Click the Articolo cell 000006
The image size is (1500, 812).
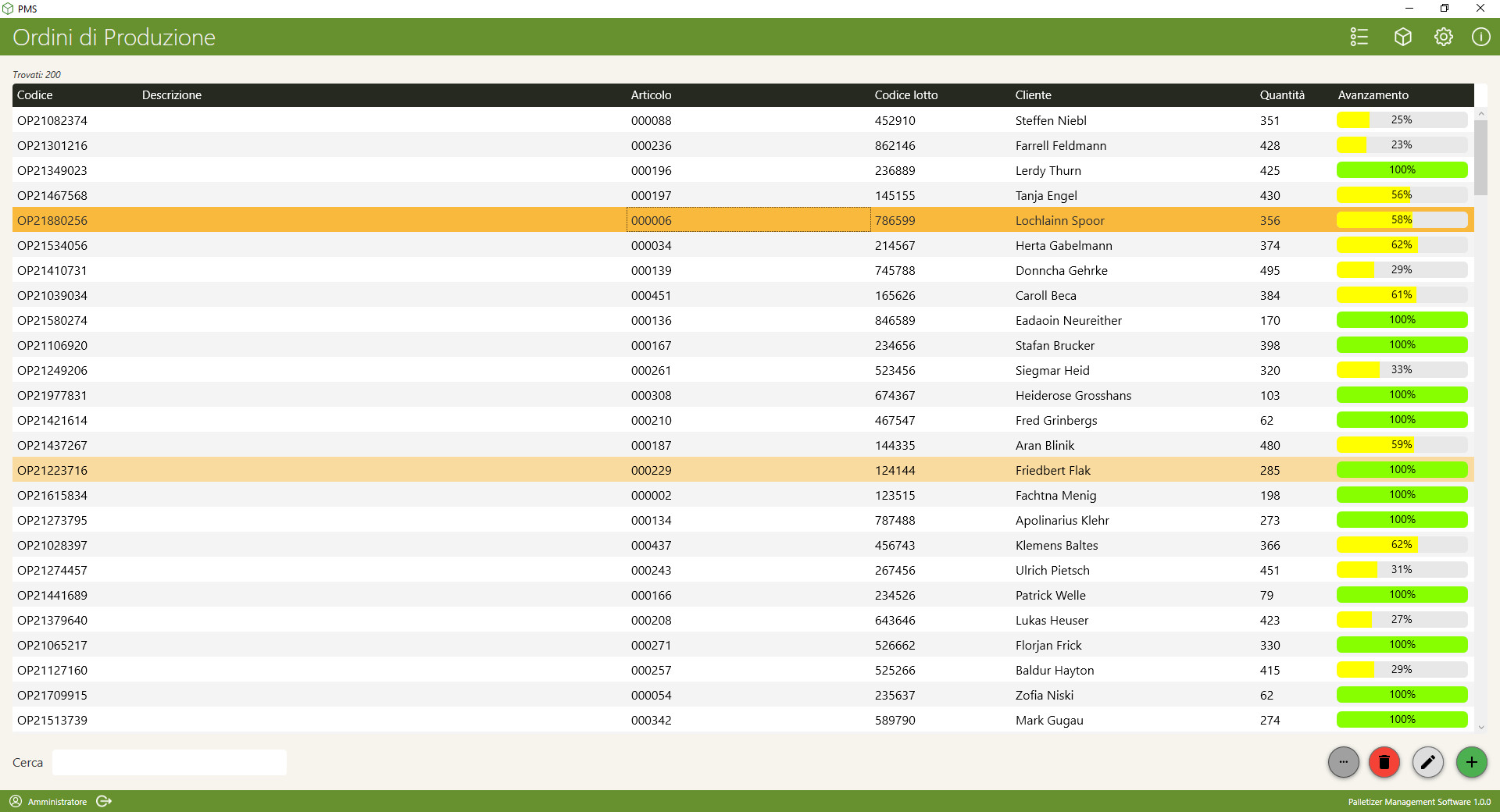pos(652,220)
